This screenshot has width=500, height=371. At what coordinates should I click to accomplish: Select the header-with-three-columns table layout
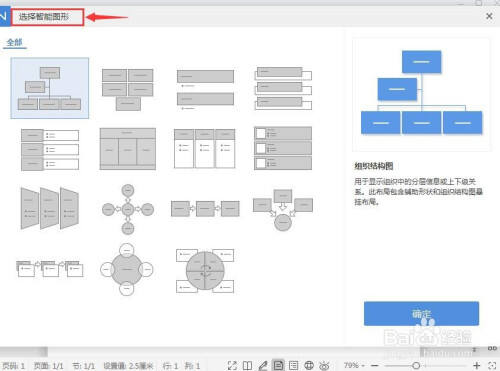128,149
